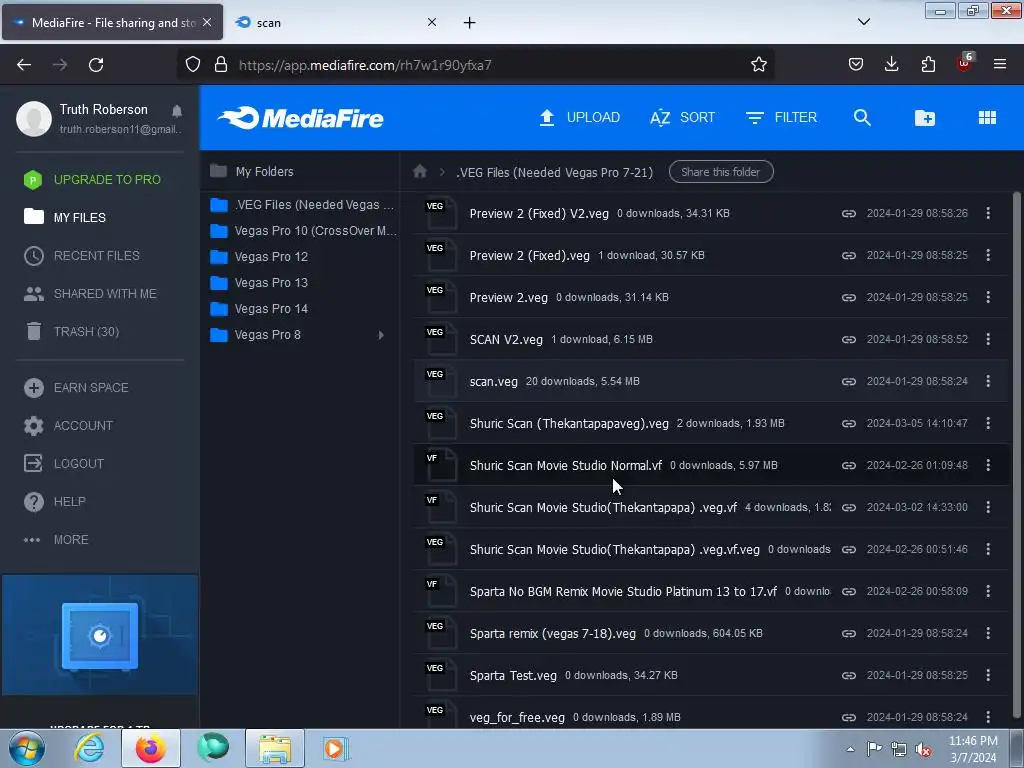
Task: Open Trash (30)
Action: (x=72, y=332)
